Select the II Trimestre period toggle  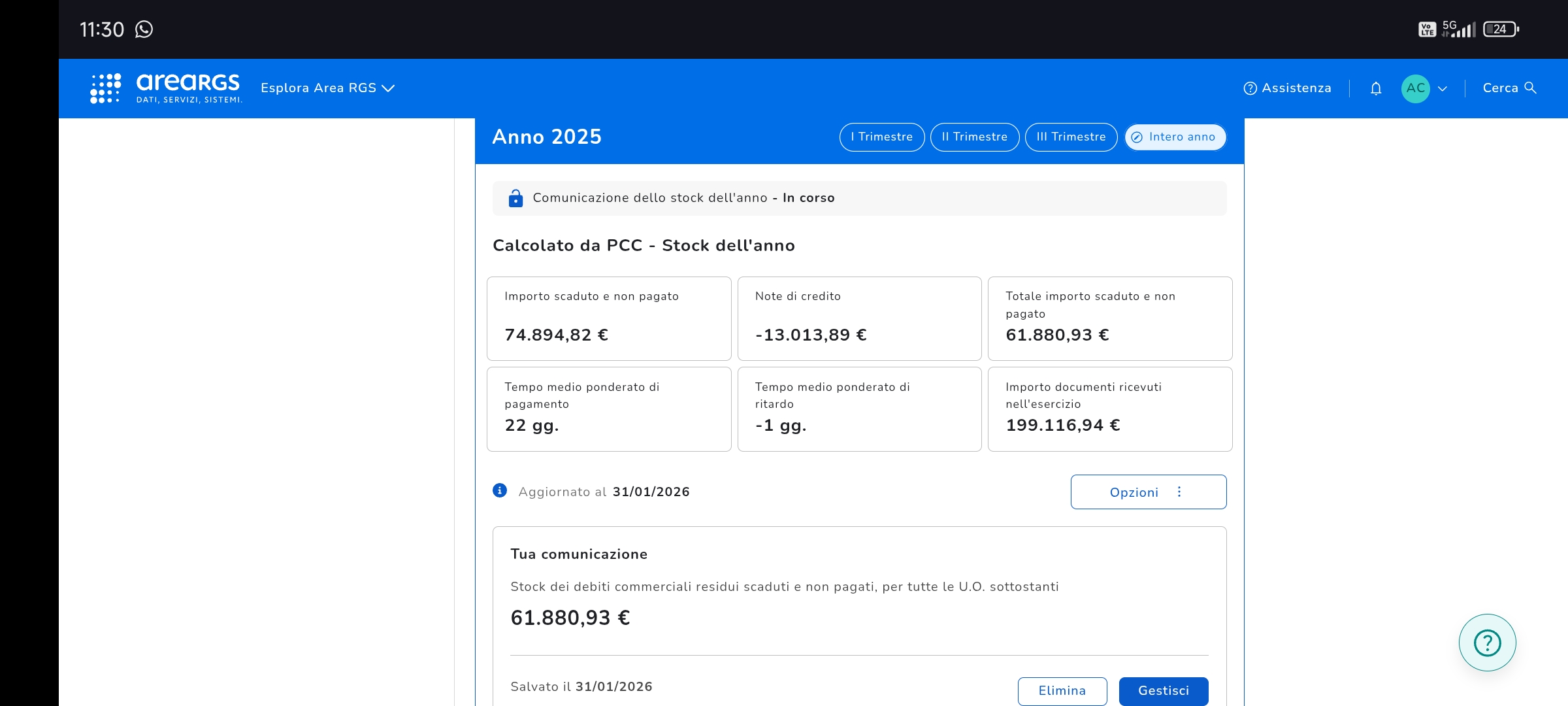pyautogui.click(x=974, y=137)
